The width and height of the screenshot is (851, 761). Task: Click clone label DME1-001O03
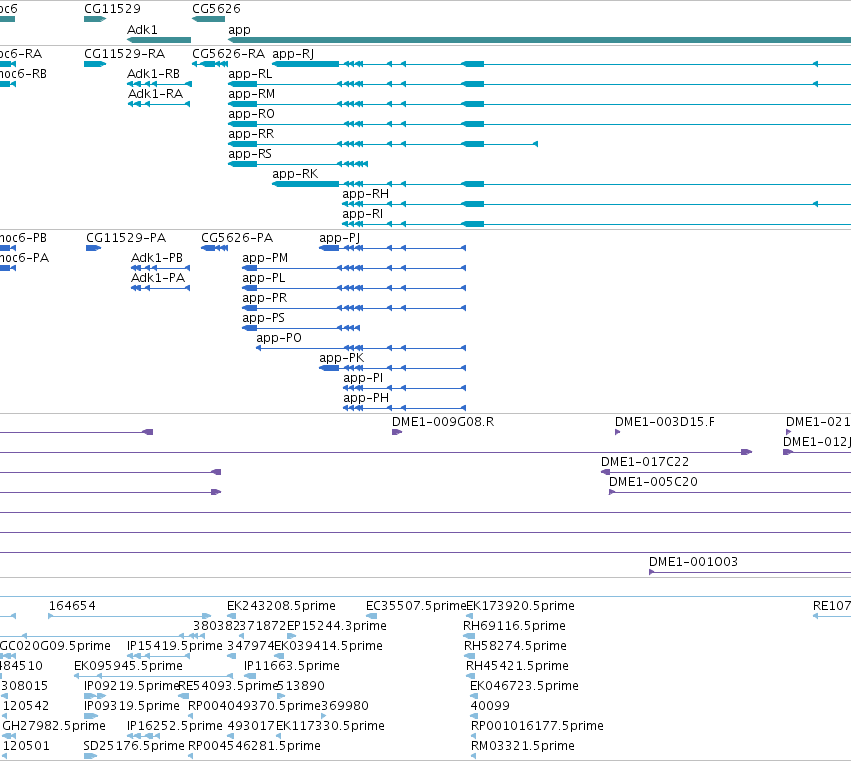tap(694, 562)
